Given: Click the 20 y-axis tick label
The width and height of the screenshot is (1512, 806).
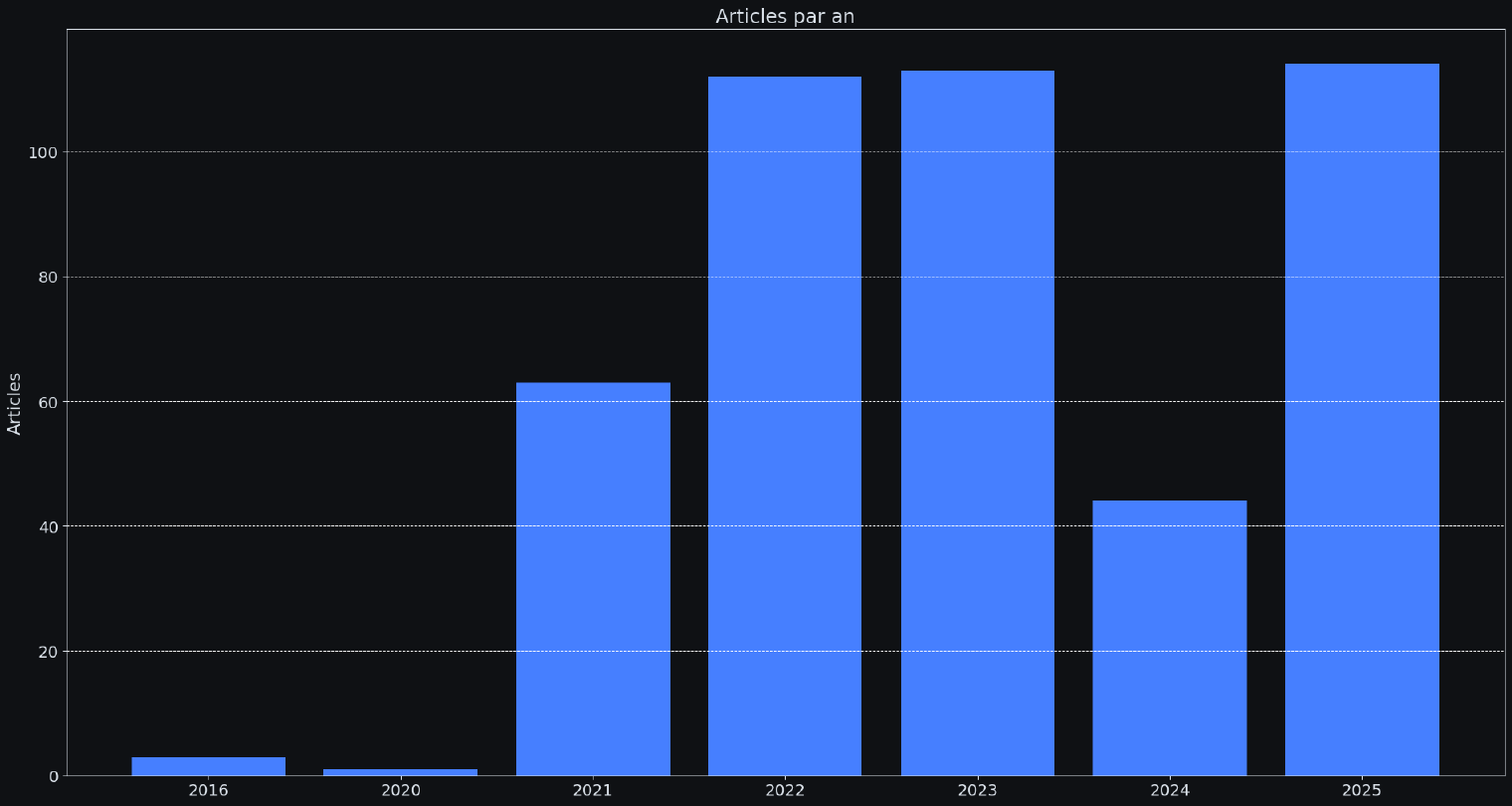Looking at the screenshot, I should tap(48, 652).
